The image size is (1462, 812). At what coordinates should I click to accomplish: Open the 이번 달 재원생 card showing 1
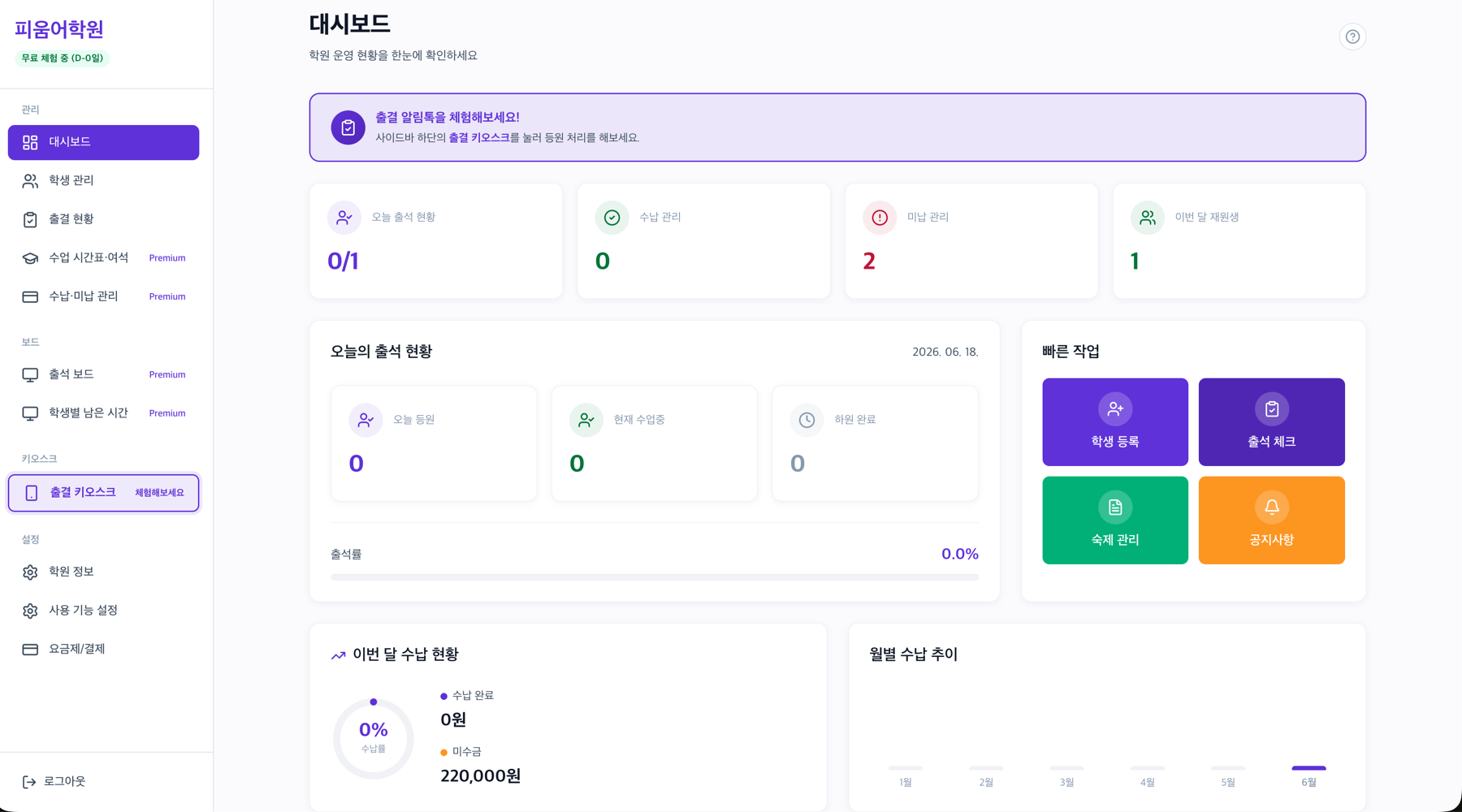click(x=1239, y=241)
